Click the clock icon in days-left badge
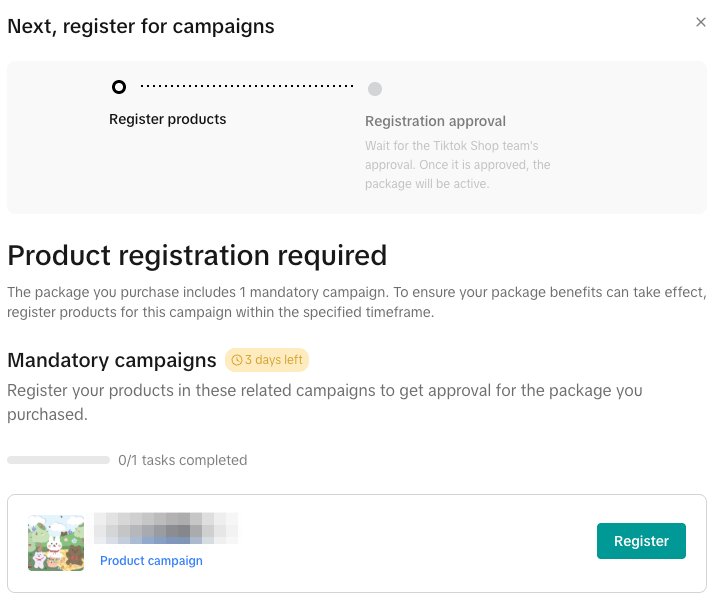Screen dimensions: 720x612 click(237, 360)
